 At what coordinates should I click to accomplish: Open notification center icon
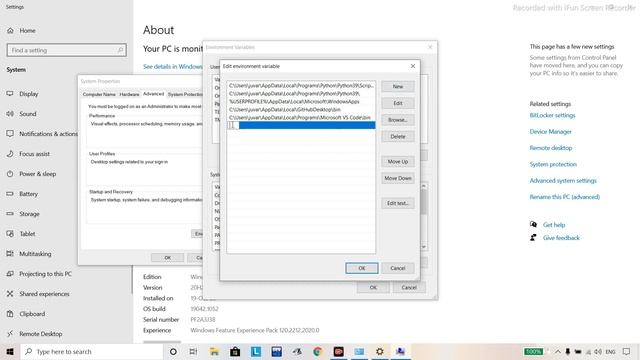(x=627, y=351)
